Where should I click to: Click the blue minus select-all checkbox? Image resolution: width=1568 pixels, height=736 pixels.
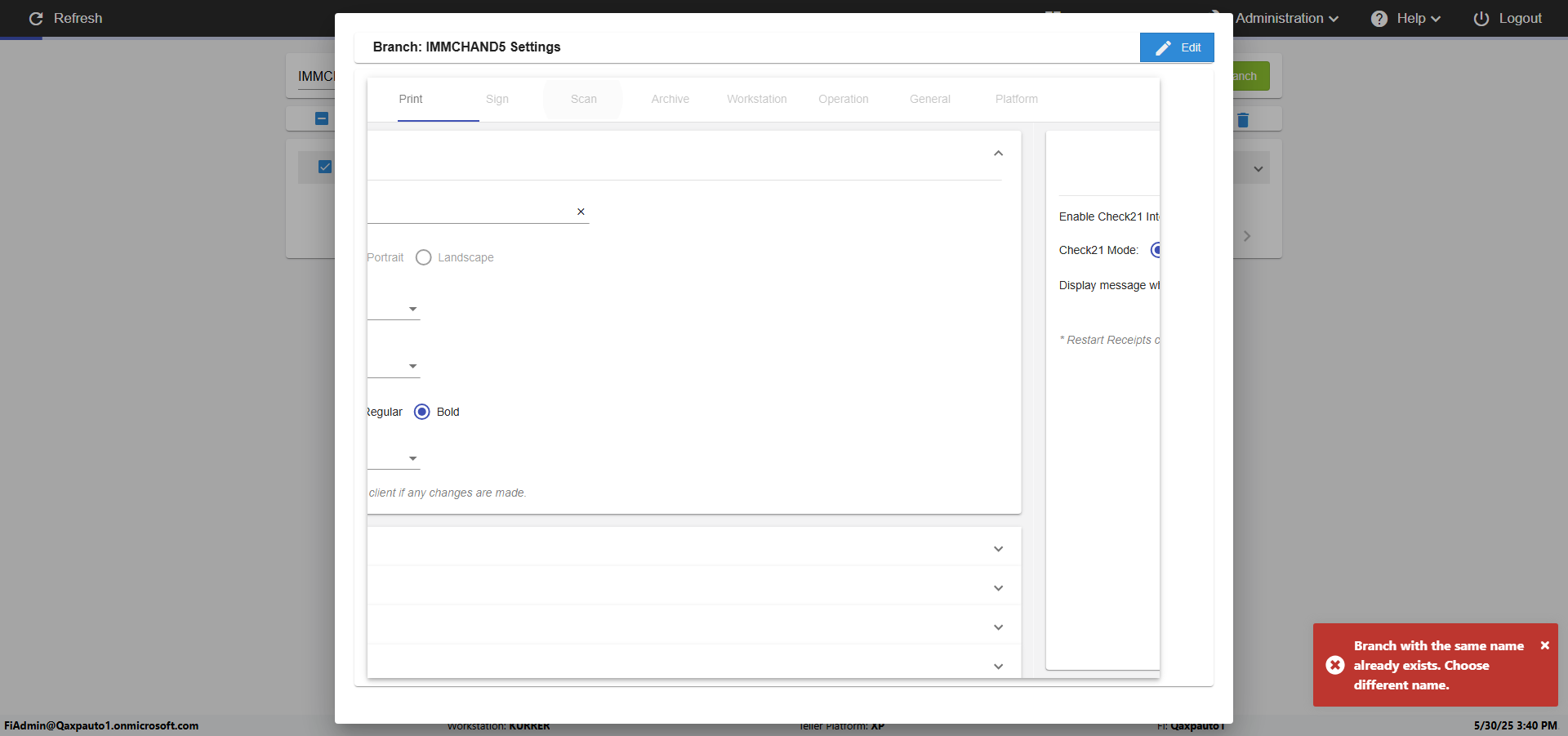pos(322,118)
